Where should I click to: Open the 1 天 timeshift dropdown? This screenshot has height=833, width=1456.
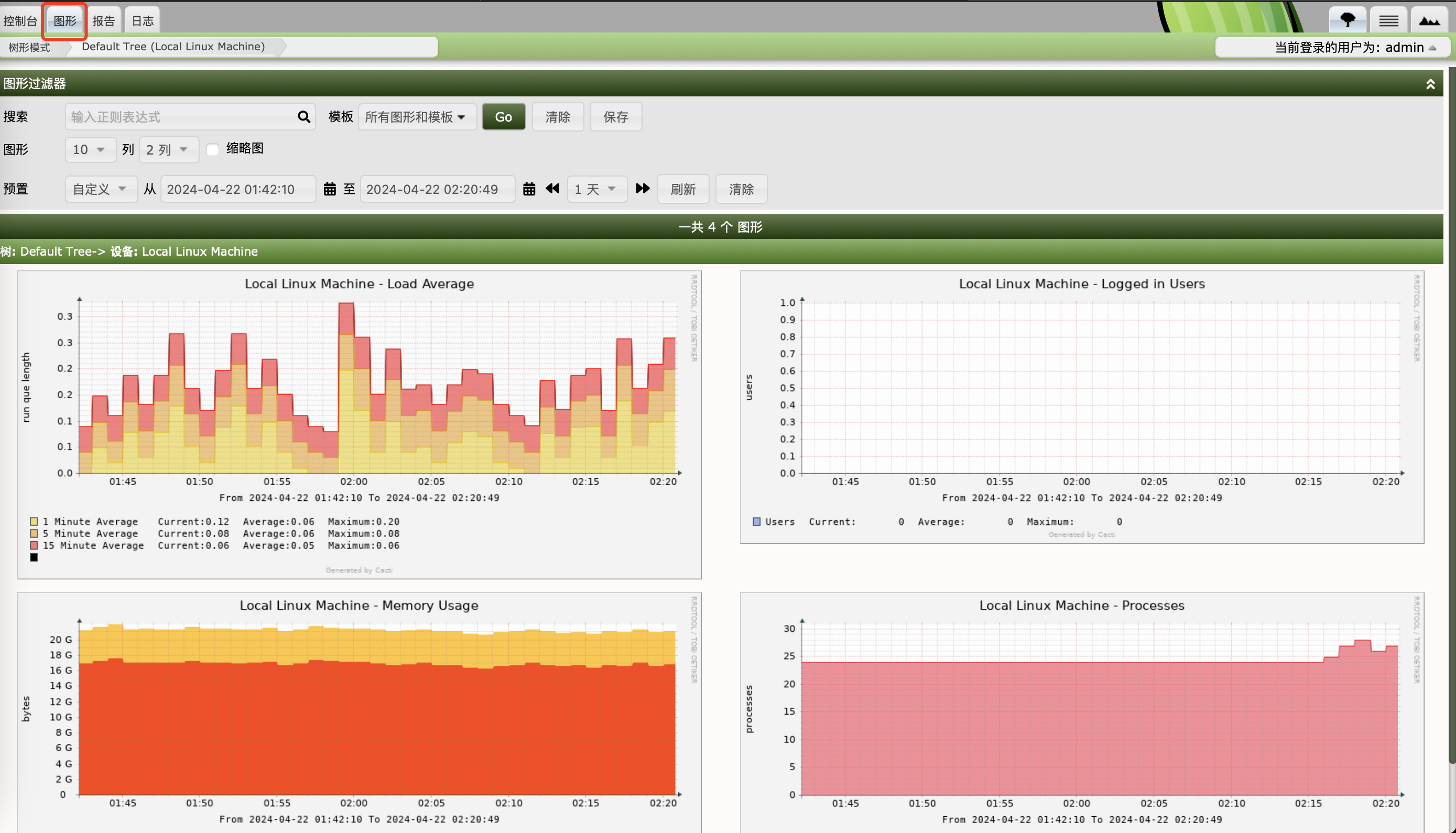pyautogui.click(x=596, y=189)
